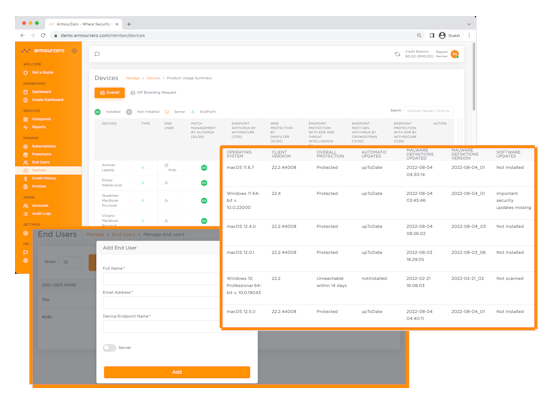Click the armourzero logo
The height and width of the screenshot is (400, 553).
tap(43, 51)
